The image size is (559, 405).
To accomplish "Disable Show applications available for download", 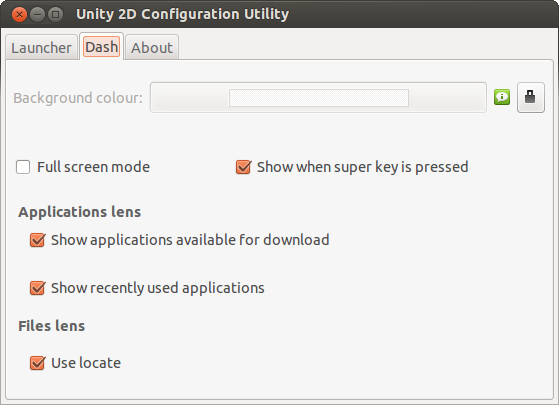I will coord(37,240).
